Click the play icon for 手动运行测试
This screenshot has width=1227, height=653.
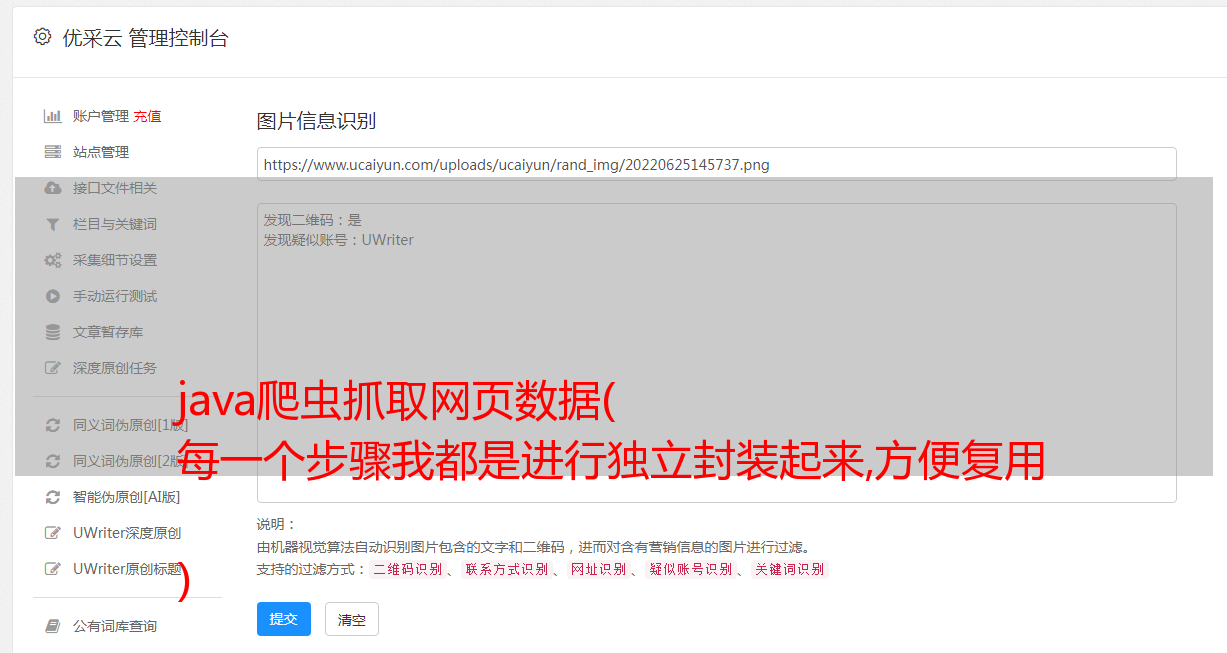coord(53,296)
